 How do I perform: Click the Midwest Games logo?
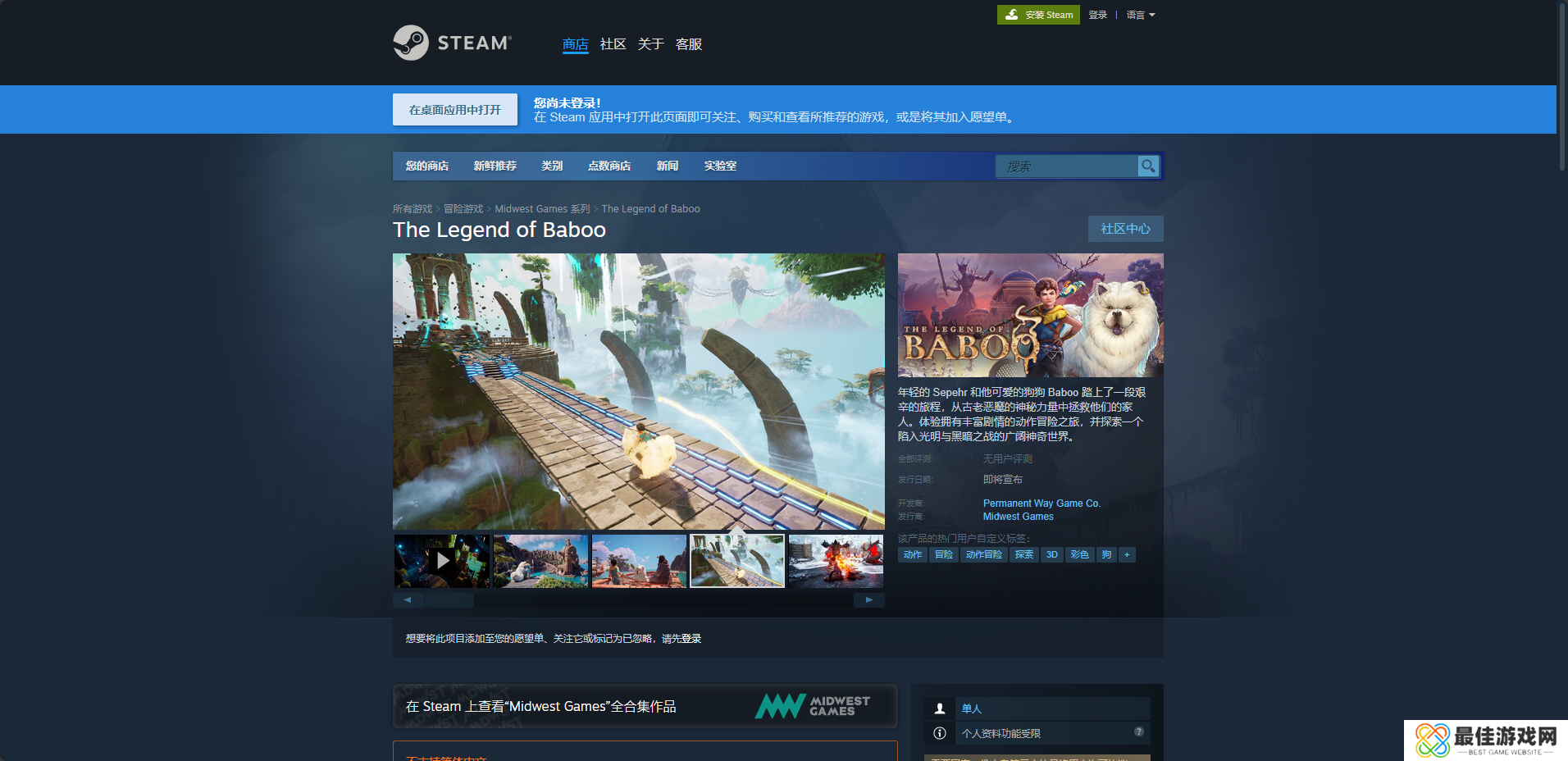(812, 706)
